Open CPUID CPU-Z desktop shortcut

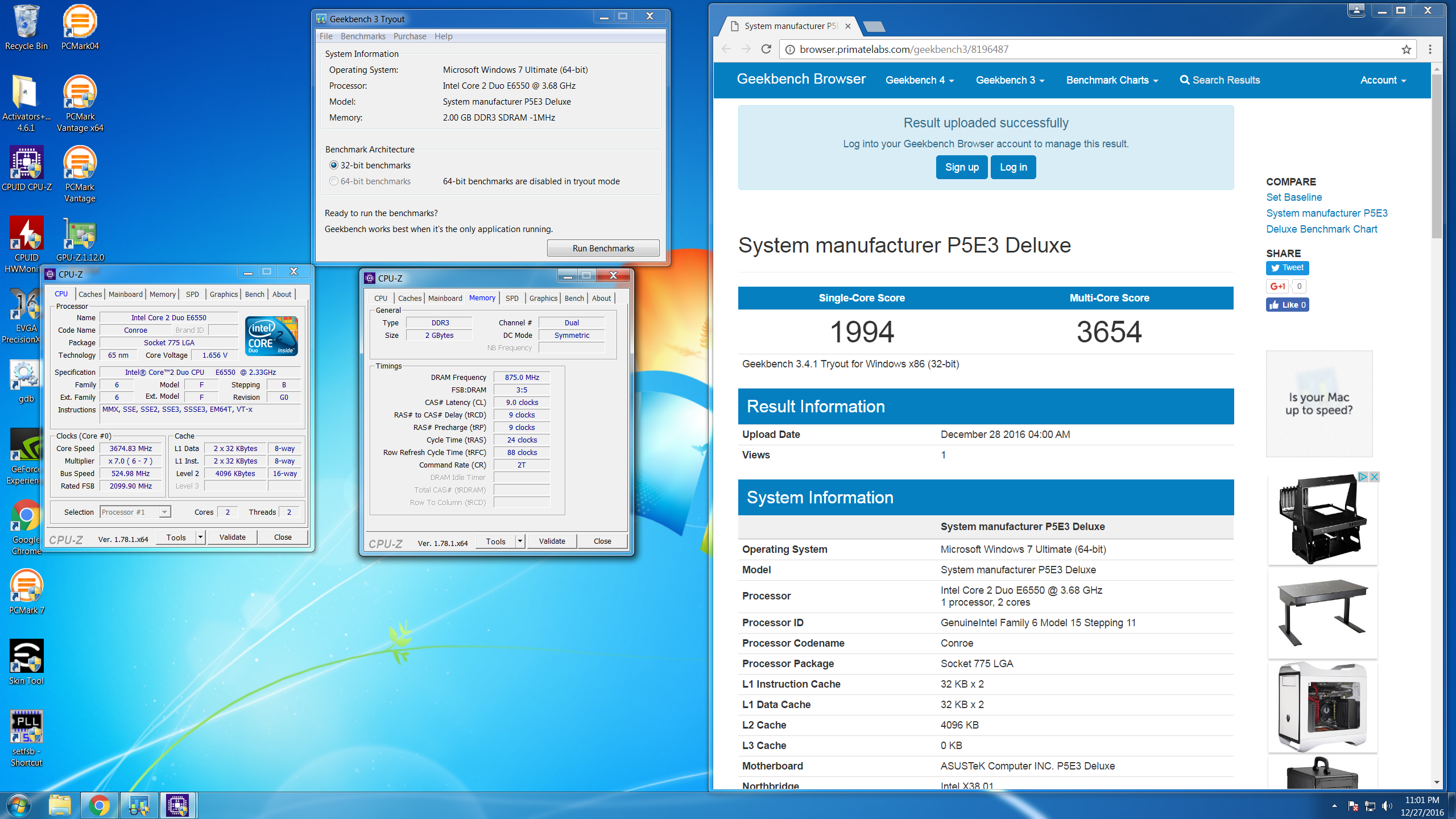(26, 168)
